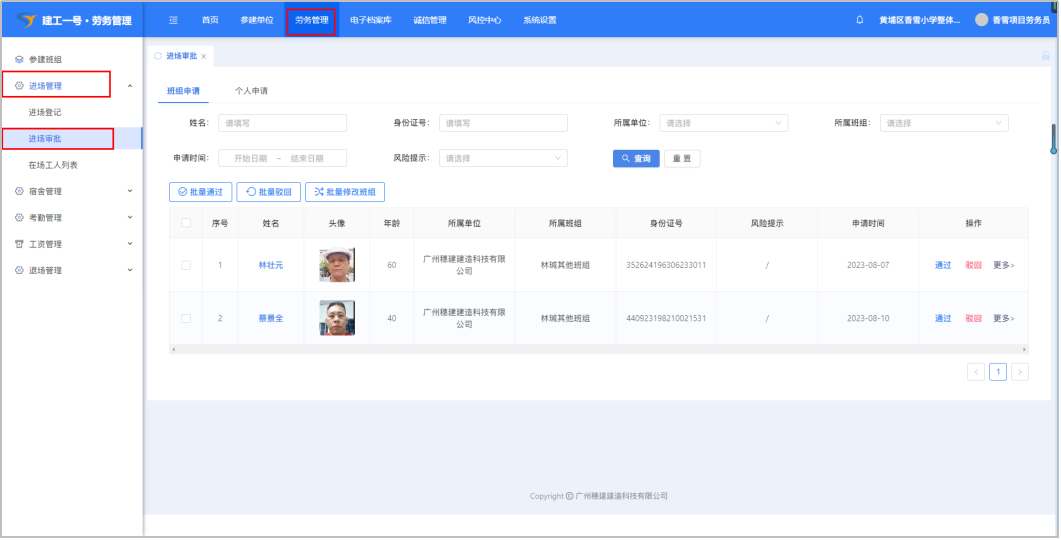This screenshot has width=1061, height=540.
Task: Check the checkbox for row 1 林壮元
Action: click(x=186, y=265)
